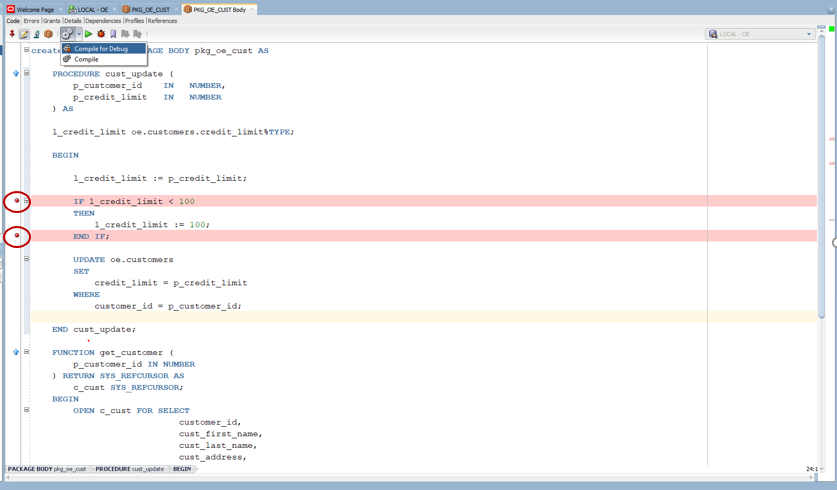Image resolution: width=837 pixels, height=490 pixels.
Task: Collapse the PROCEDURE cust_update fold marker
Action: 26,73
